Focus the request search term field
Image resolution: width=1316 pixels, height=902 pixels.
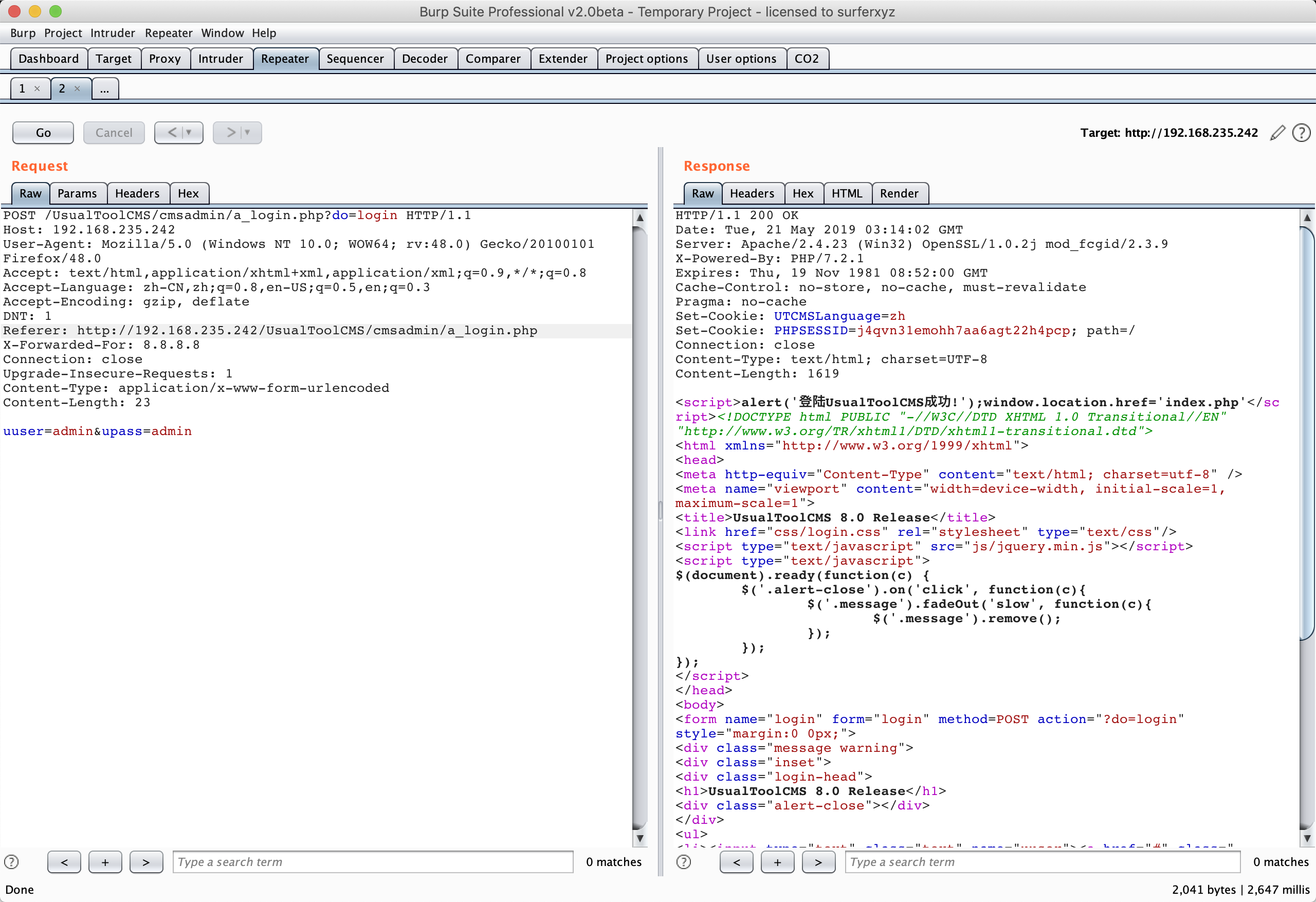[373, 862]
